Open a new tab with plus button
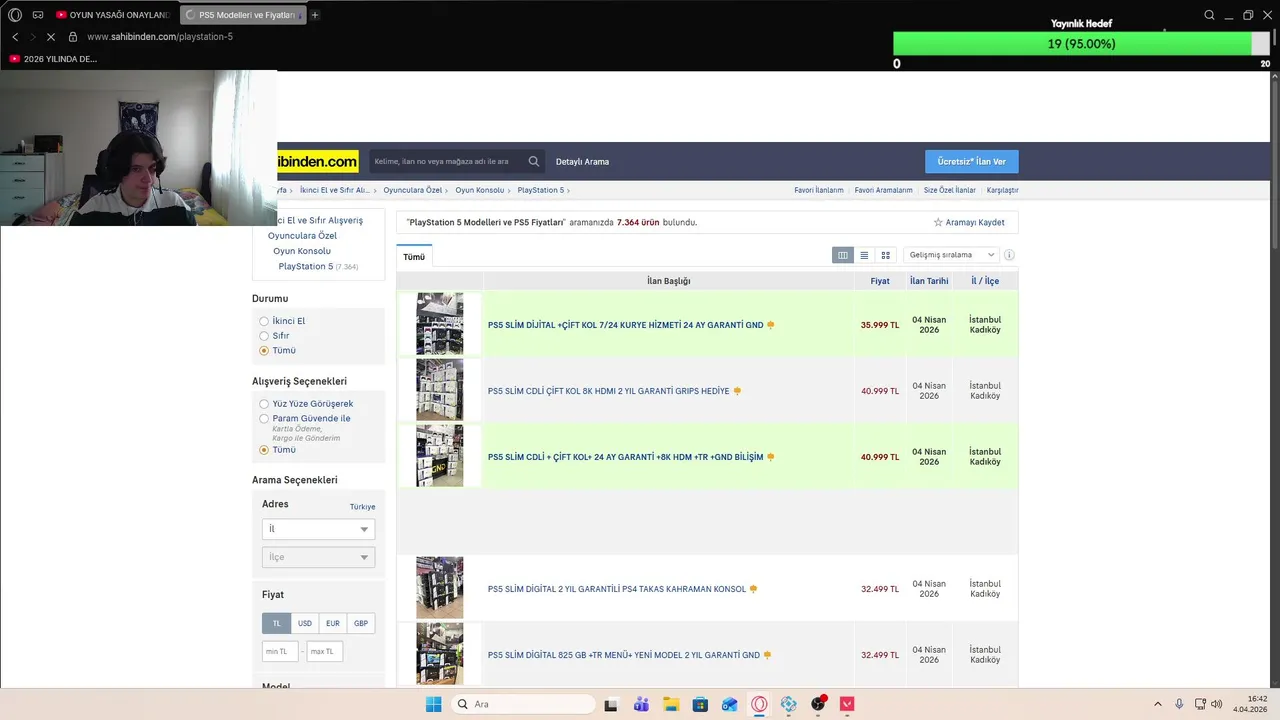 pos(315,15)
